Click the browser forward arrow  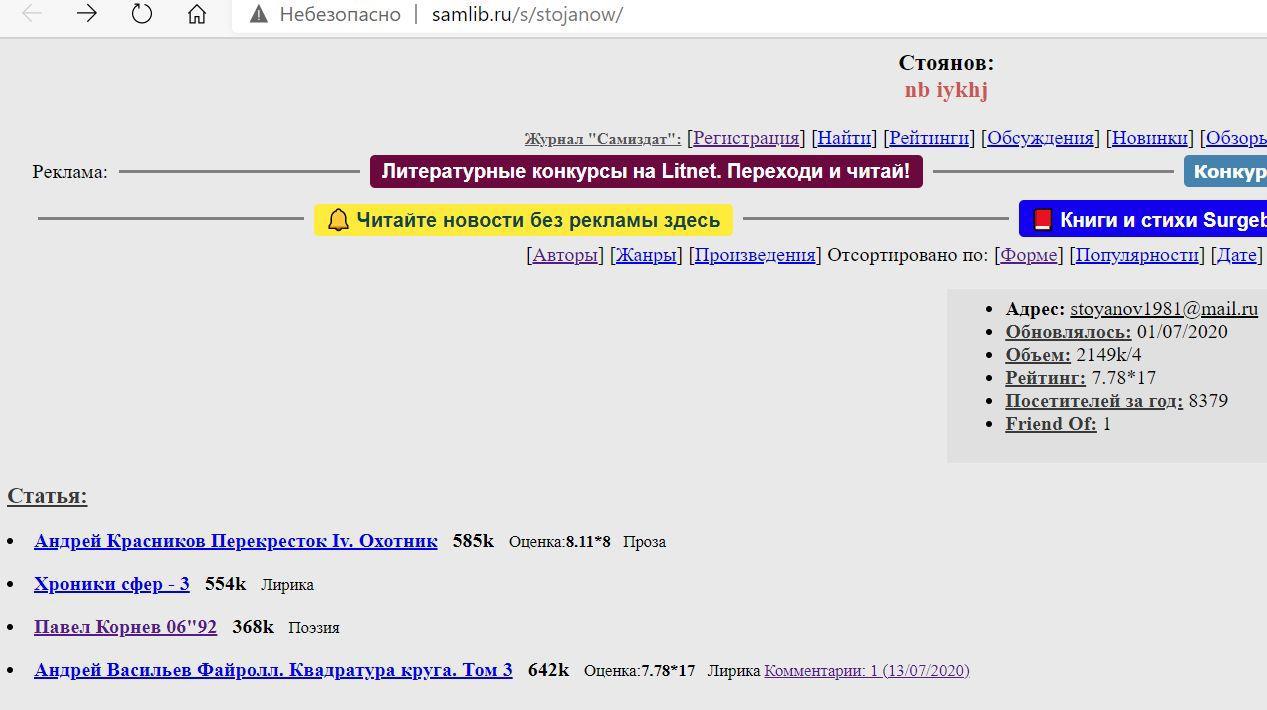[x=87, y=14]
